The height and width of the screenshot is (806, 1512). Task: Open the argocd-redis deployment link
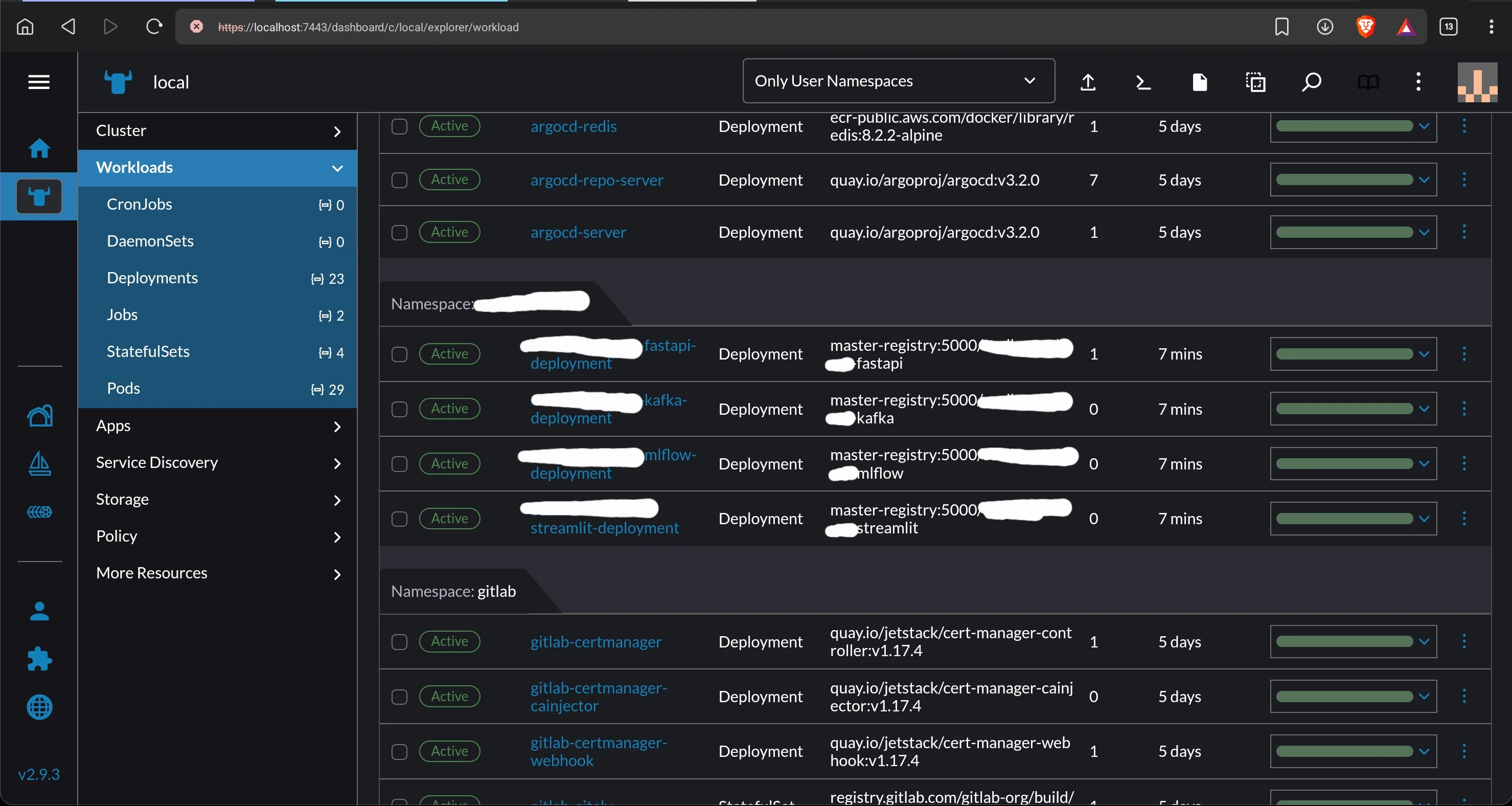[574, 126]
